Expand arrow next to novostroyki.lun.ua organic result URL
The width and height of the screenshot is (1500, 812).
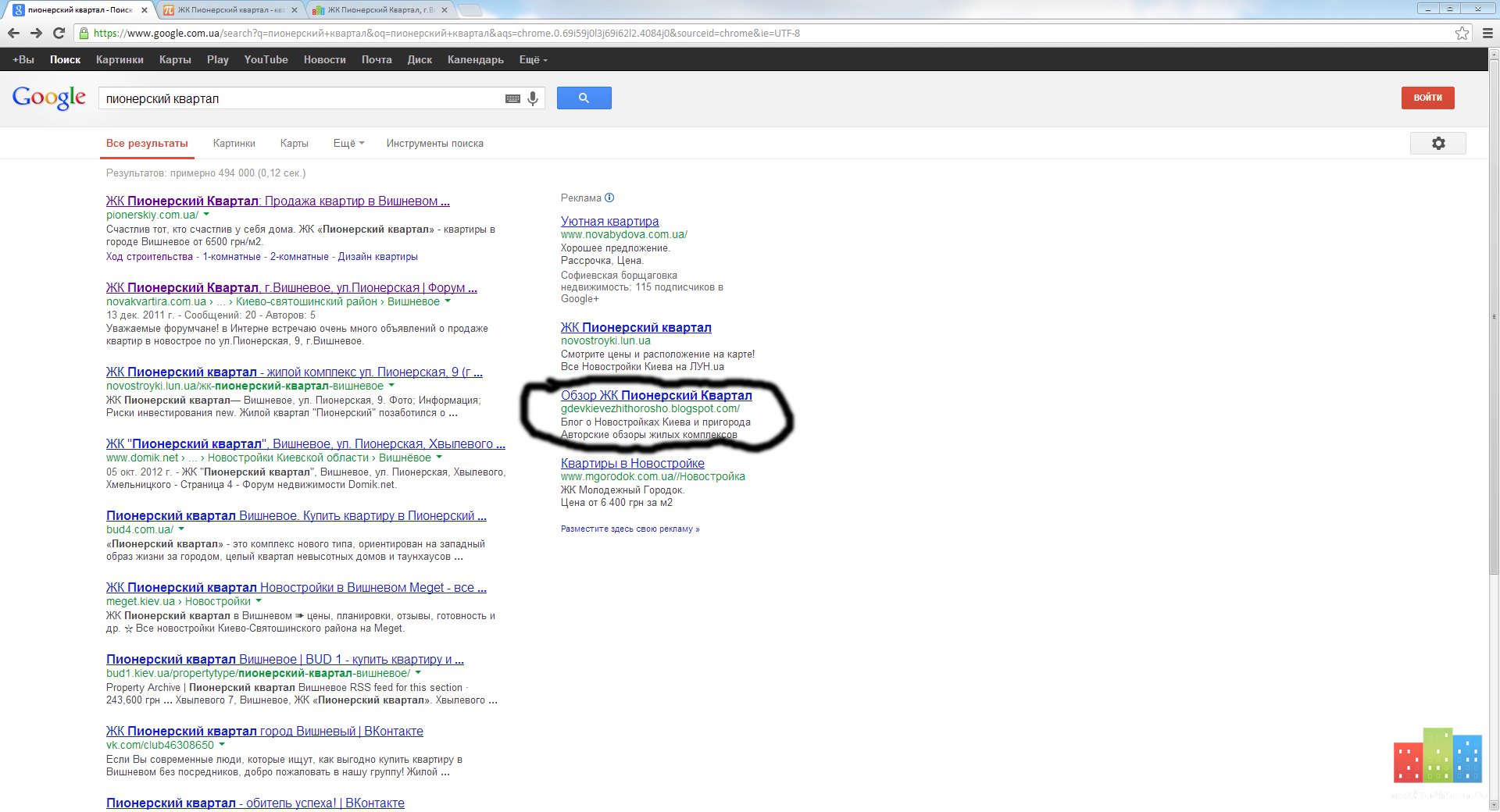click(x=391, y=385)
